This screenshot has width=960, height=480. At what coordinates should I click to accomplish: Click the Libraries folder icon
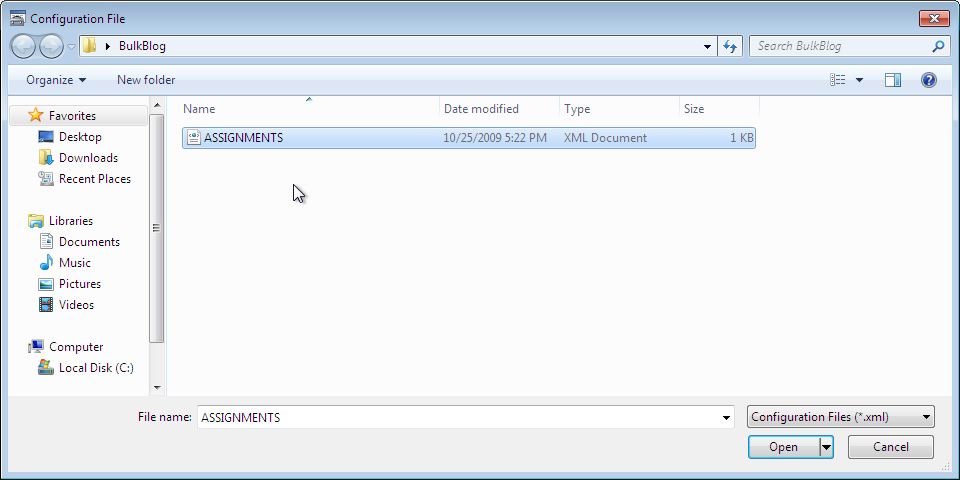point(36,220)
